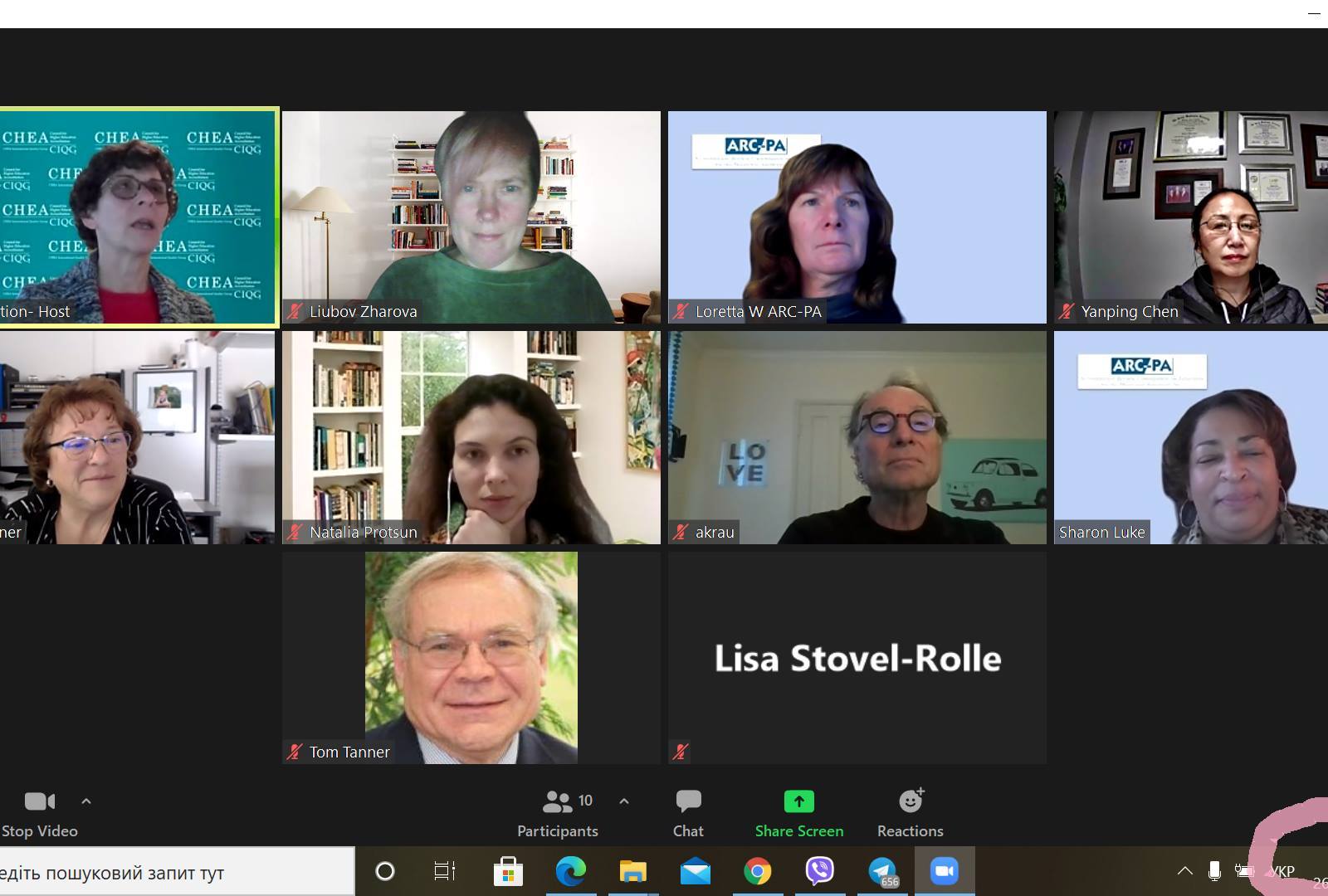Select the Lisa Stovel-Rolle participant tile
Screen dimensions: 1328x896
coord(857,658)
